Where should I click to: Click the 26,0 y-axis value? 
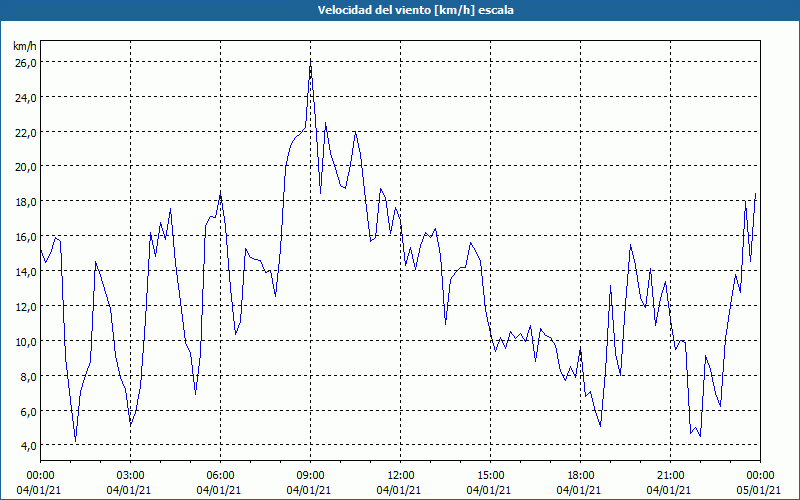[x=25, y=63]
